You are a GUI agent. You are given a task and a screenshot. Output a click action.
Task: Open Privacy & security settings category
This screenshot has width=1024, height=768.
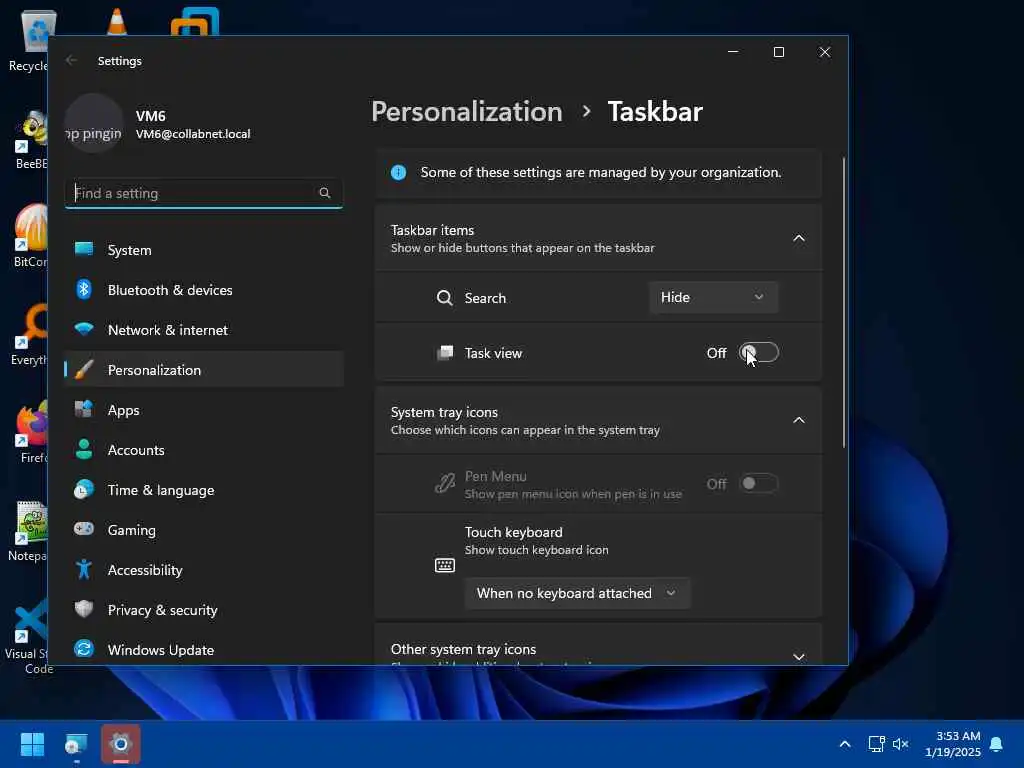point(204,609)
